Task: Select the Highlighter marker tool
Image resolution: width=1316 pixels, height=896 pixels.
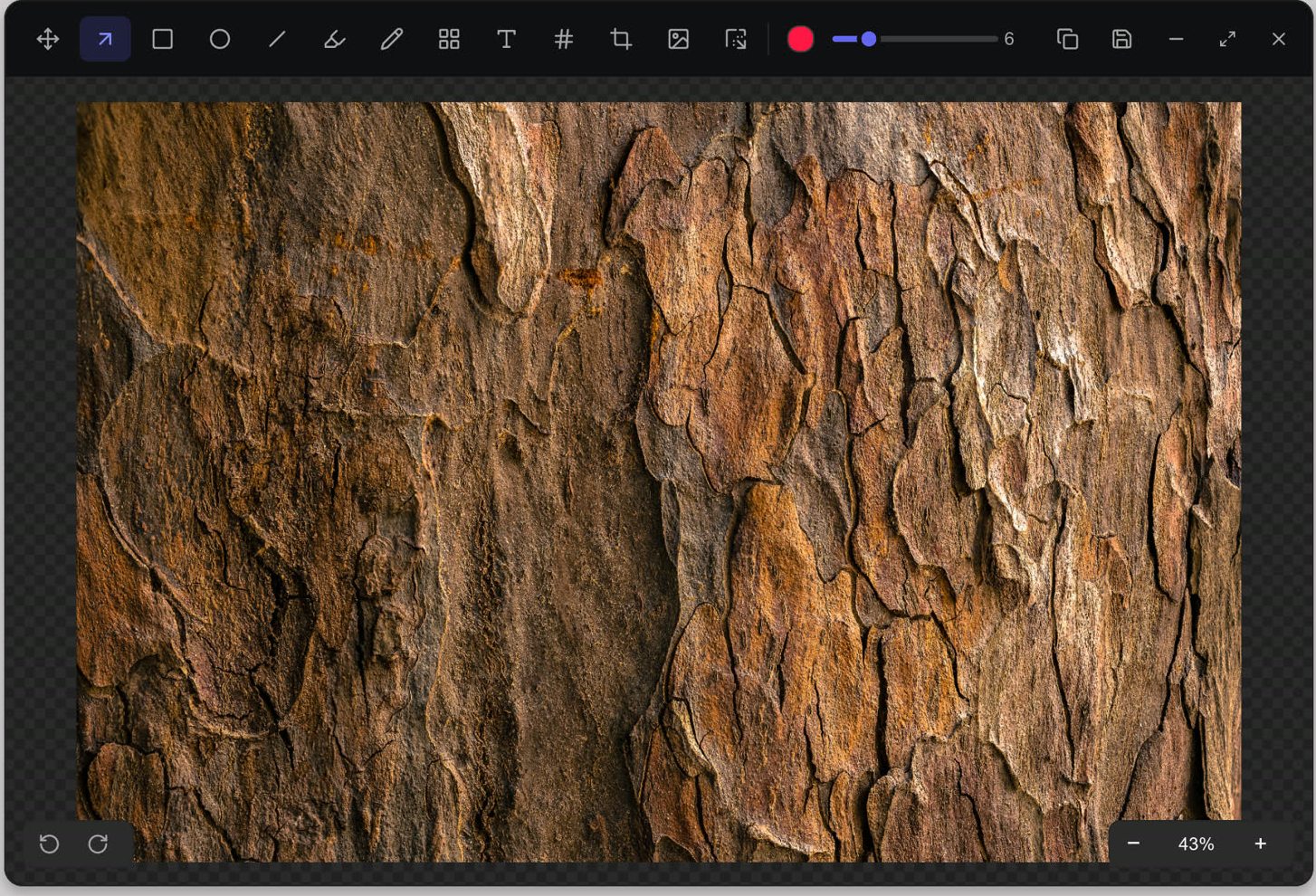Action: coord(335,39)
